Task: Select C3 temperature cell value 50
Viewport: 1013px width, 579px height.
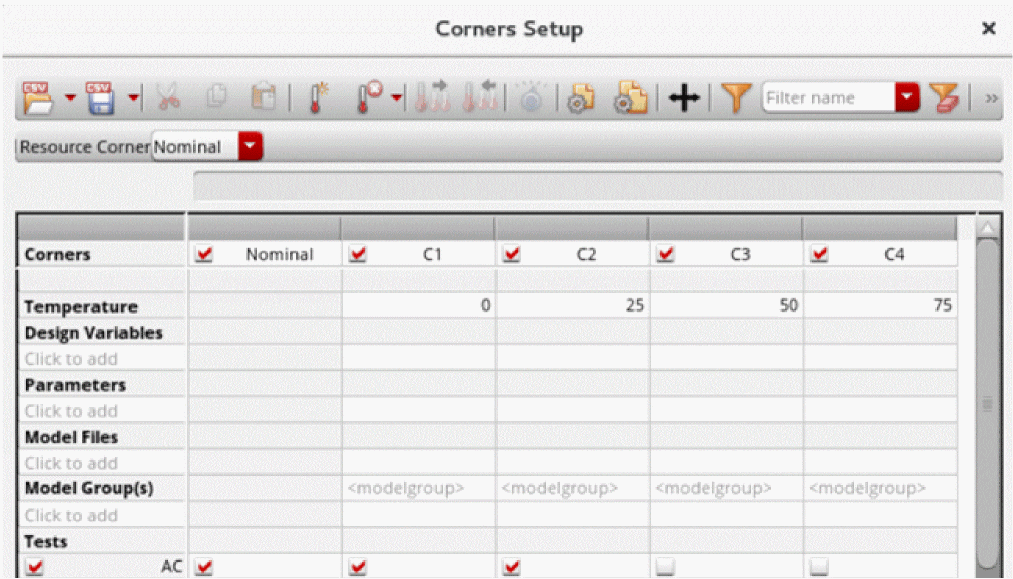Action: [726, 305]
